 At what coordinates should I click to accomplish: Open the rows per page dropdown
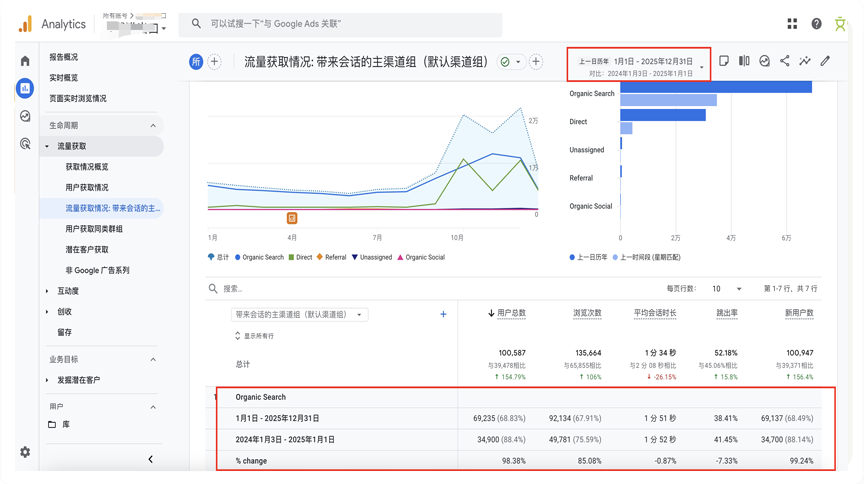(x=726, y=289)
